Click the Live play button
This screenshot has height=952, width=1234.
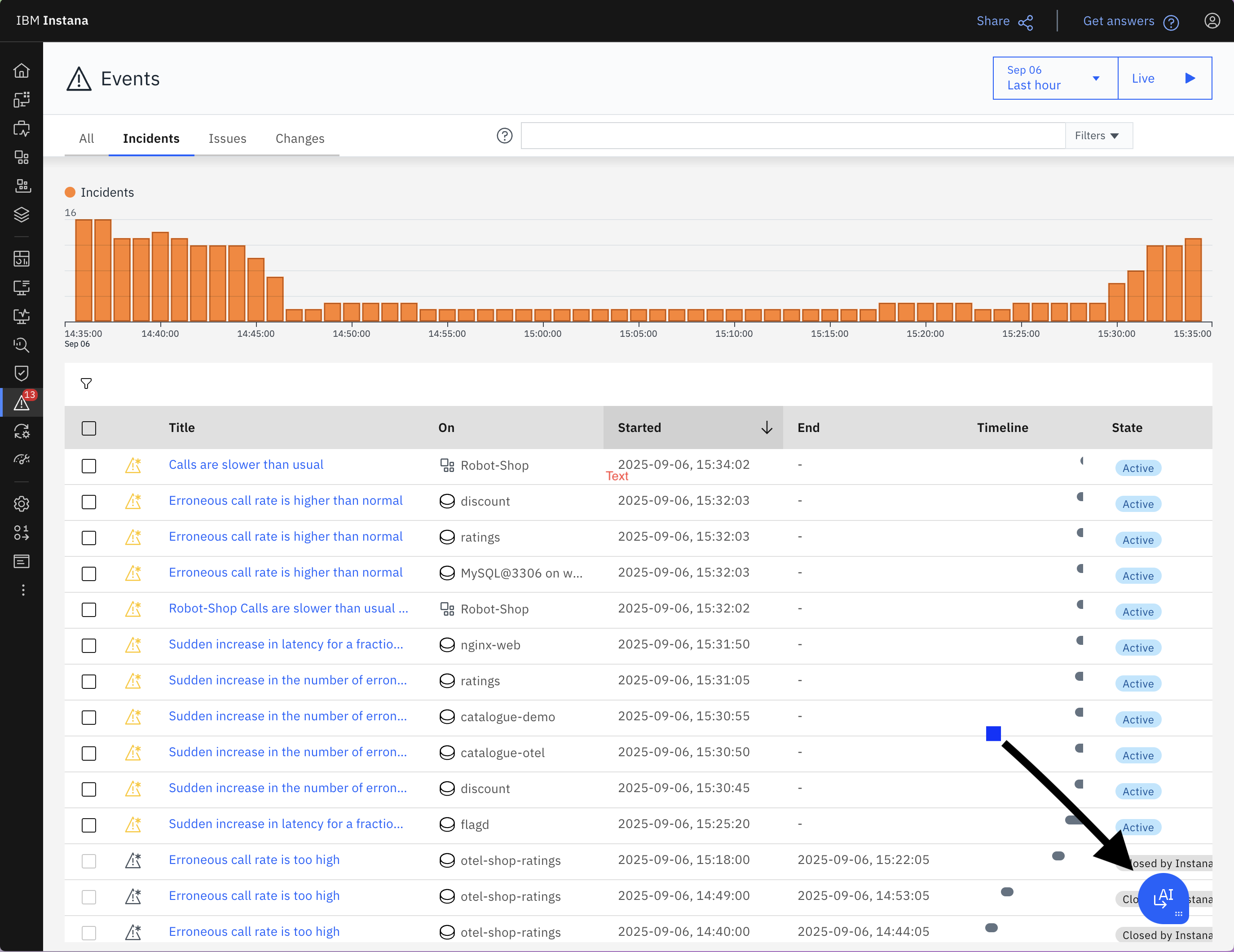click(x=1164, y=78)
